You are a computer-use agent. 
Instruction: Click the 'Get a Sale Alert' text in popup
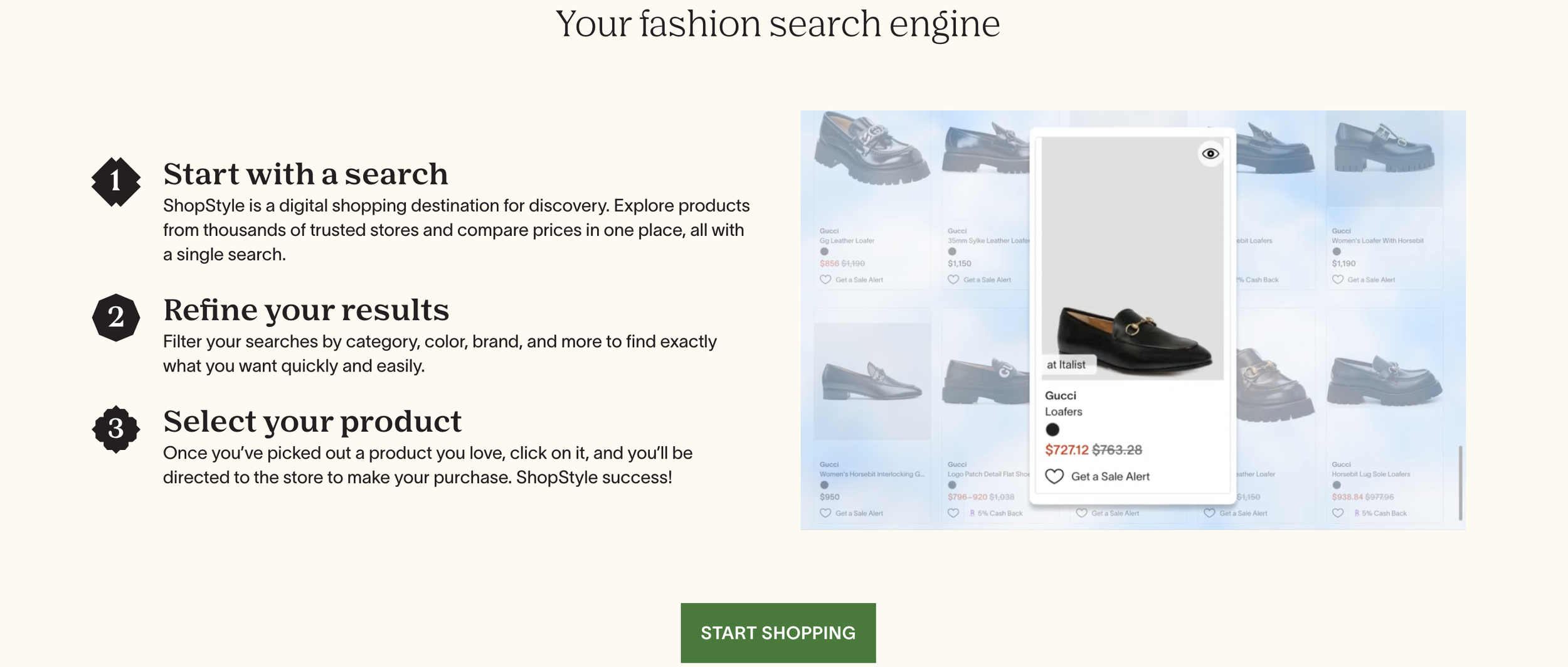point(1110,476)
